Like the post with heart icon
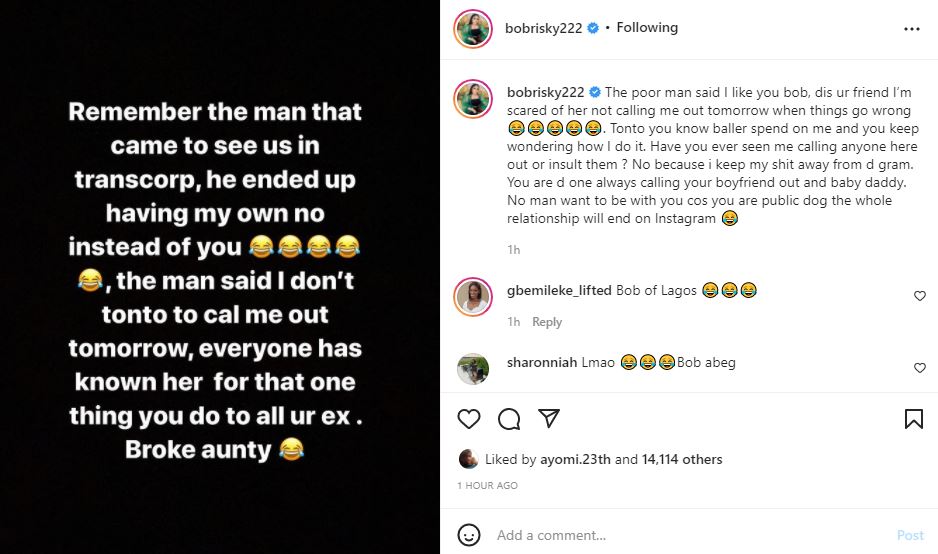The height and width of the screenshot is (554, 938). point(469,418)
